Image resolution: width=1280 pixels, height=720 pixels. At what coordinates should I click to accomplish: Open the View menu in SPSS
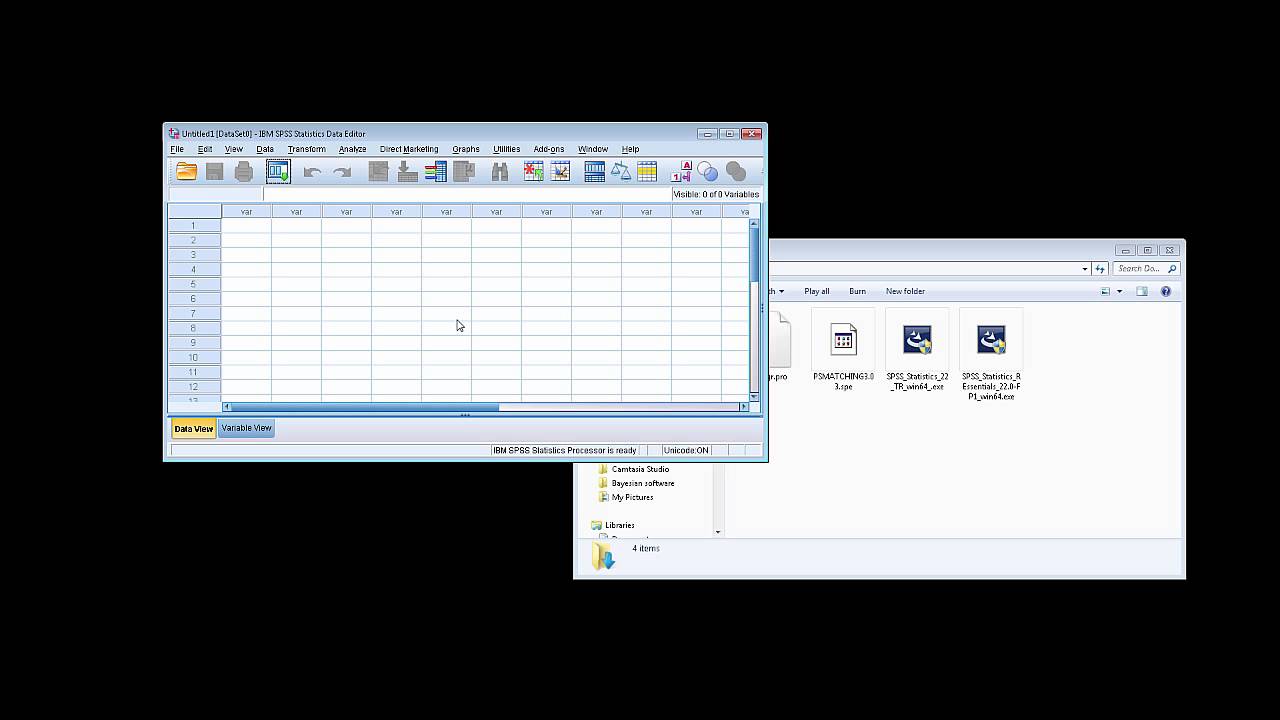(234, 149)
